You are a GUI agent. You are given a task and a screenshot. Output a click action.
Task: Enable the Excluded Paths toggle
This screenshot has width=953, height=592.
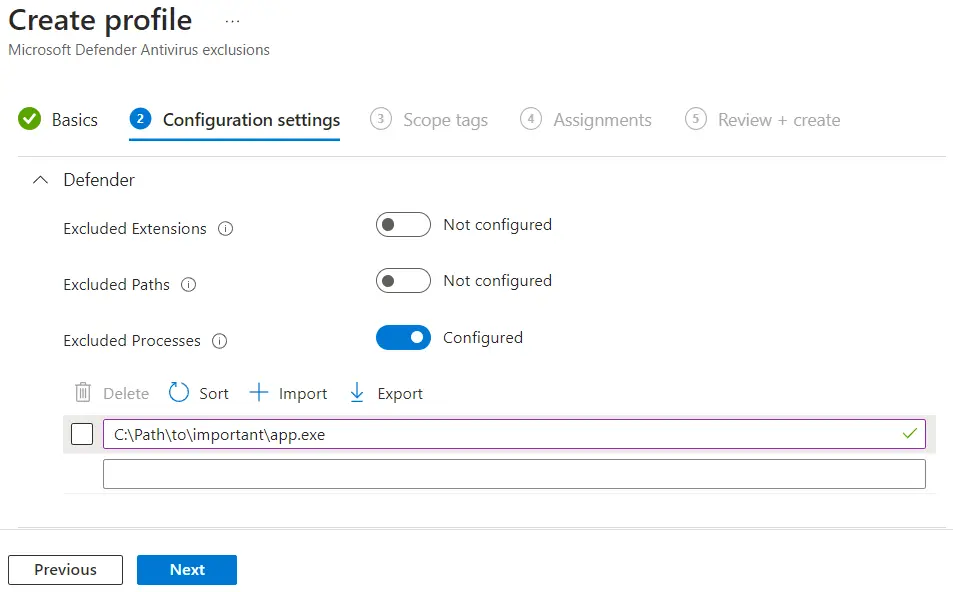click(x=403, y=281)
